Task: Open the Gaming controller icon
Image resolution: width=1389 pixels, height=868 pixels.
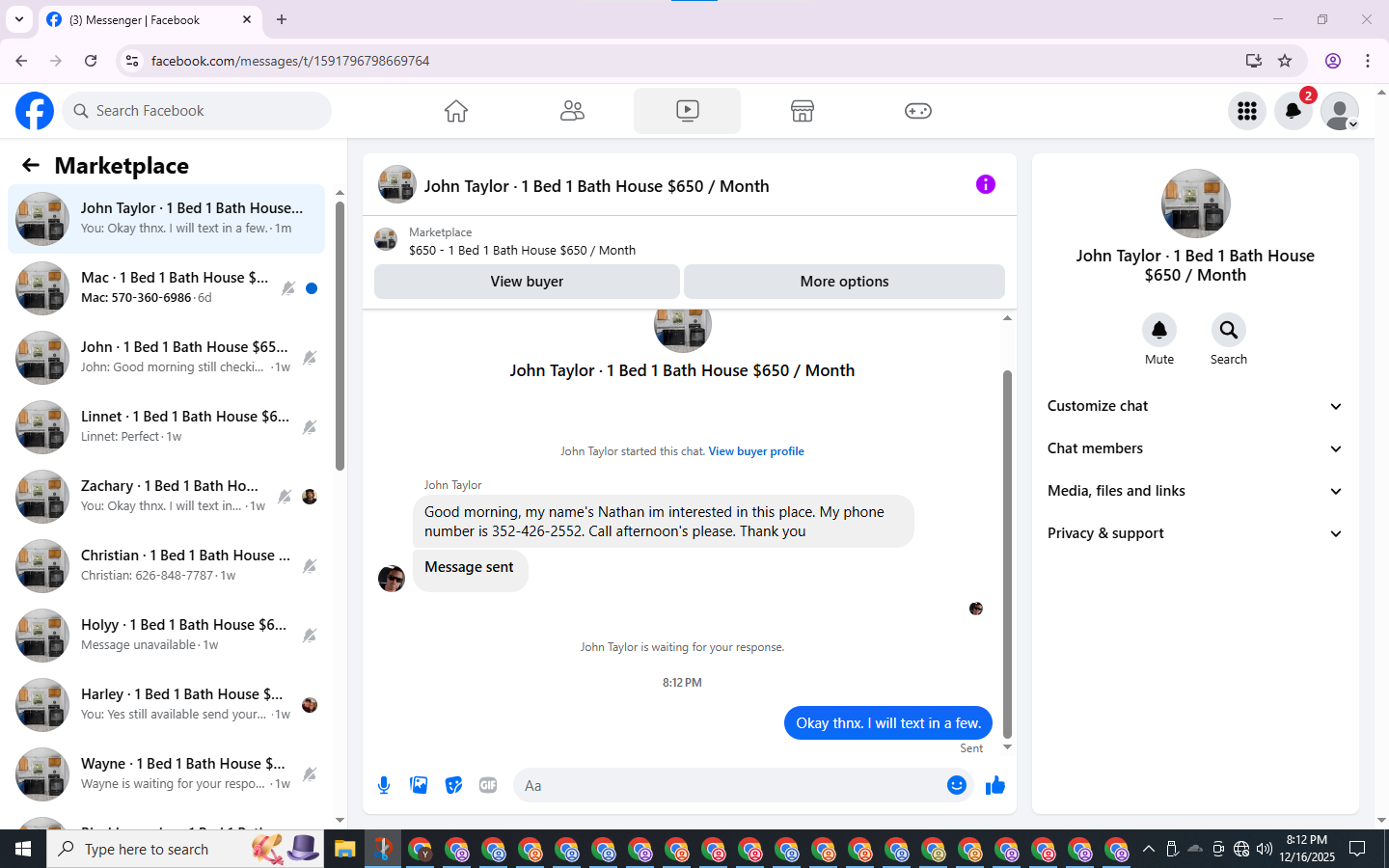Action: tap(917, 111)
